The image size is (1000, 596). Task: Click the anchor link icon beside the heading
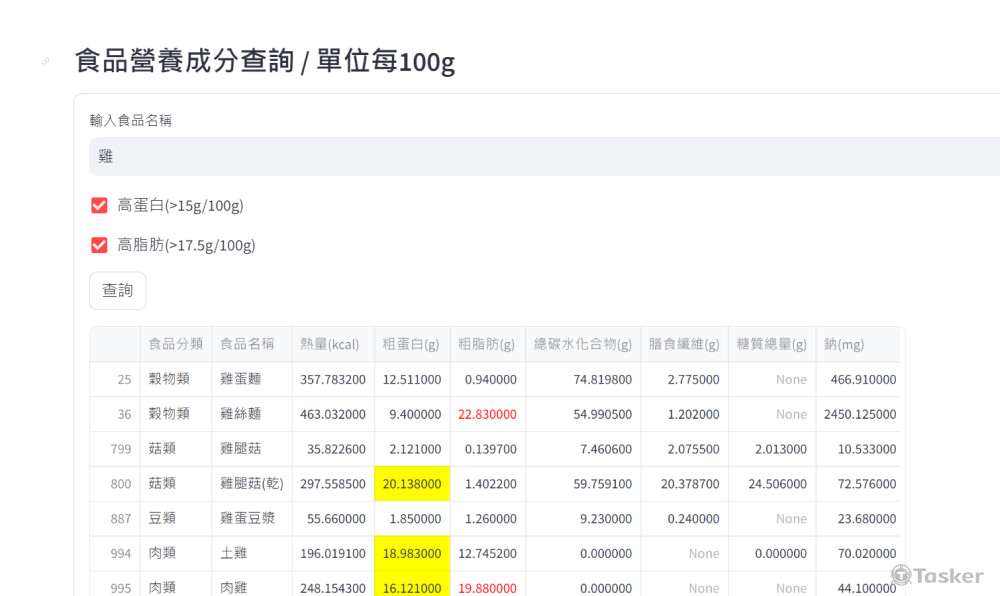[45, 62]
